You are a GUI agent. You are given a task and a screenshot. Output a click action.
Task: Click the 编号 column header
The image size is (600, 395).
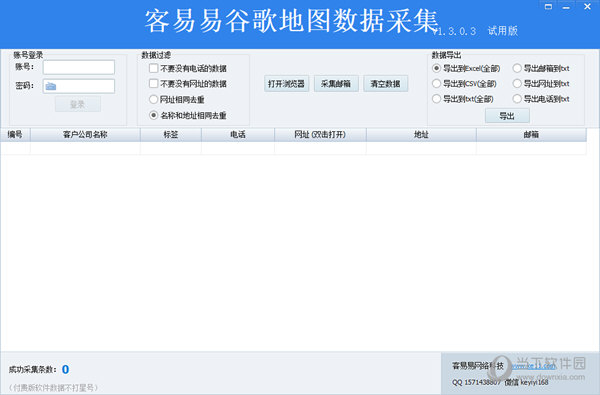pos(15,134)
